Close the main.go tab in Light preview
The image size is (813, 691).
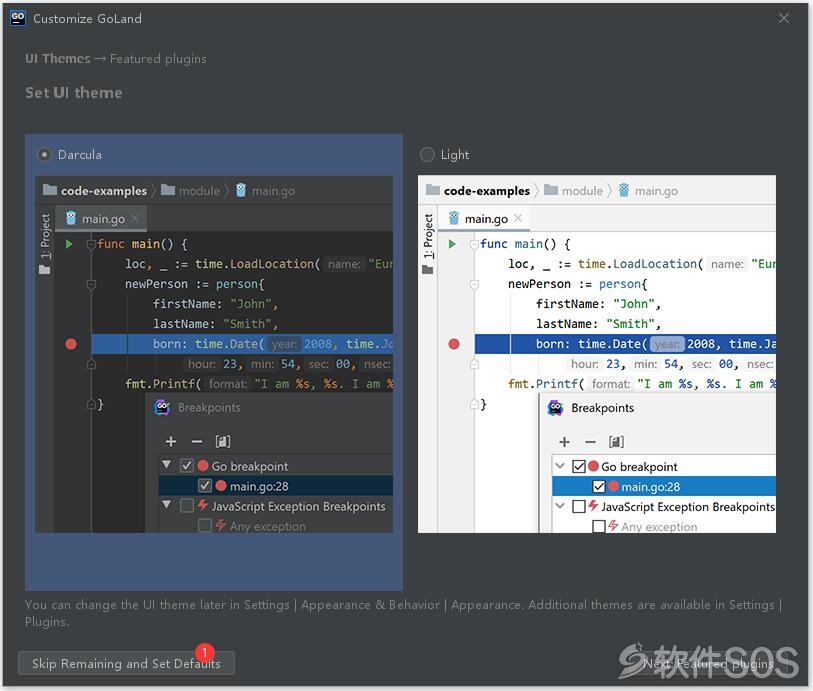518,218
